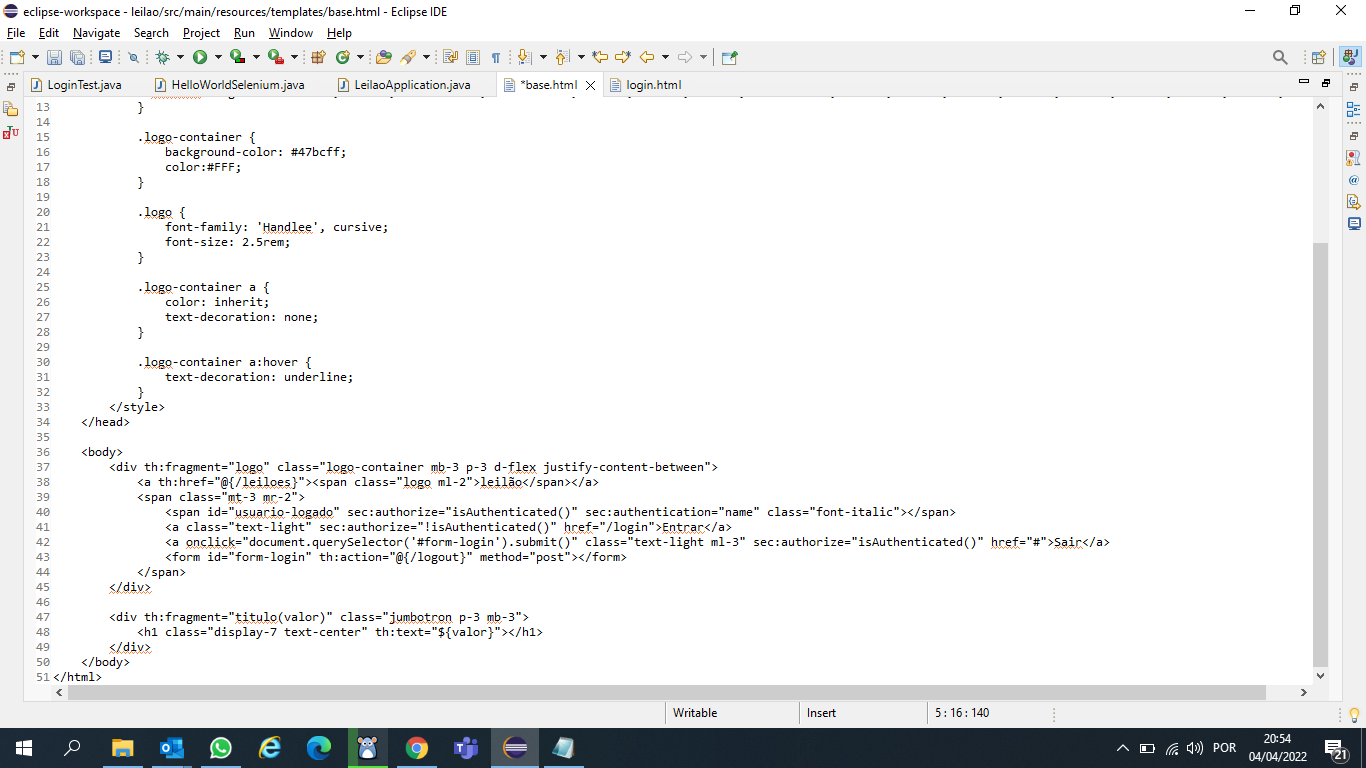The height and width of the screenshot is (768, 1366).
Task: Open Google Chrome from the taskbar
Action: [417, 747]
